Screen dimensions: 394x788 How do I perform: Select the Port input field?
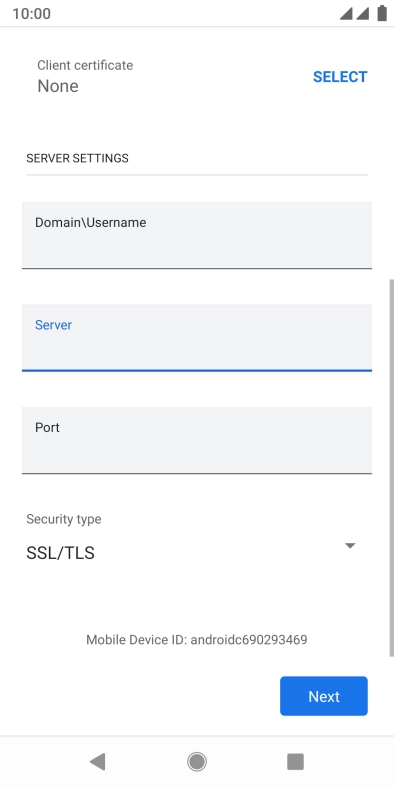197,440
